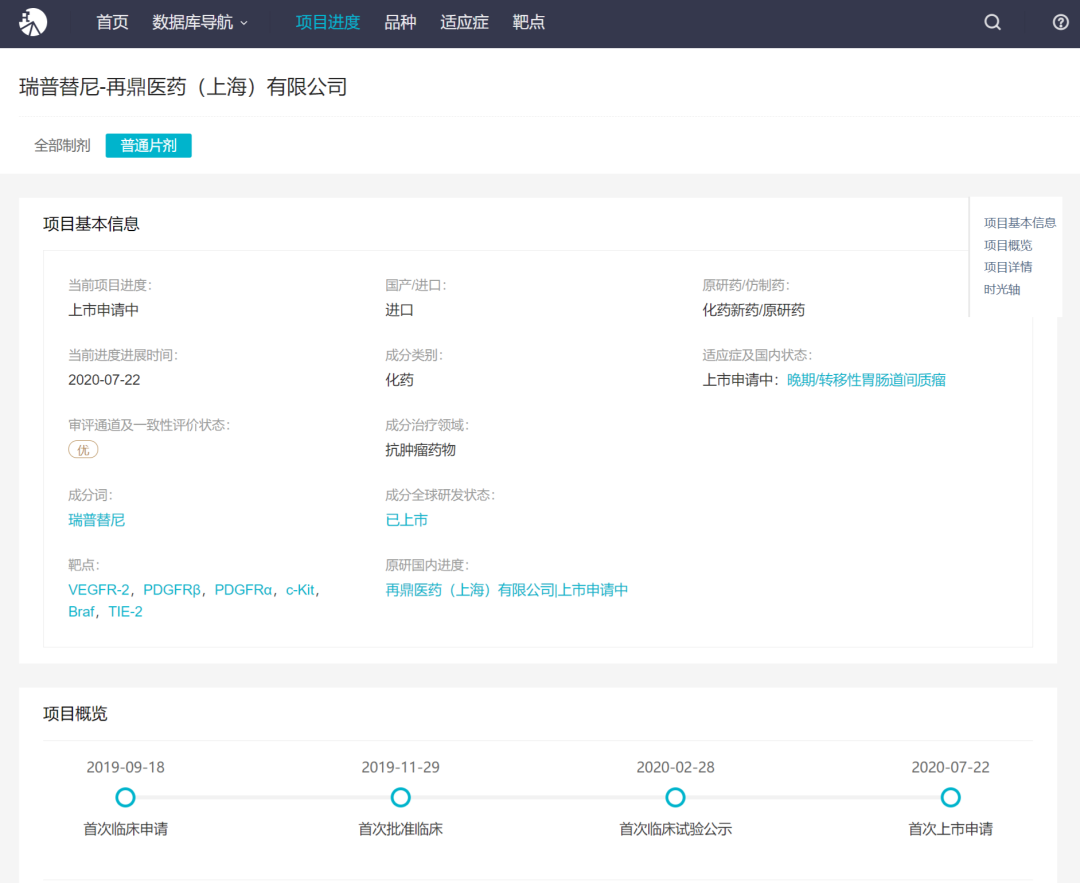Click the 首次临床申请 timeline marker
Screen dimensions: 1080x883
pyautogui.click(x=125, y=798)
